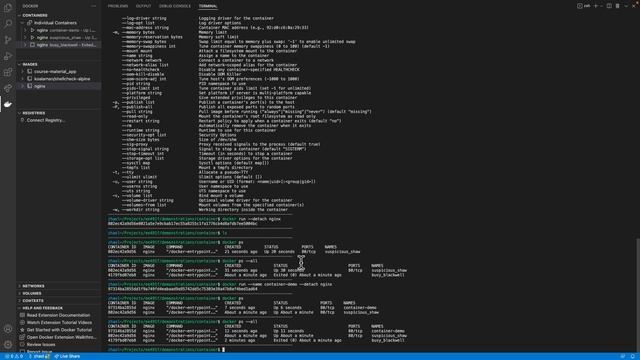
Task: Open the new terminal launch profile dropdown
Action: (x=601, y=6)
